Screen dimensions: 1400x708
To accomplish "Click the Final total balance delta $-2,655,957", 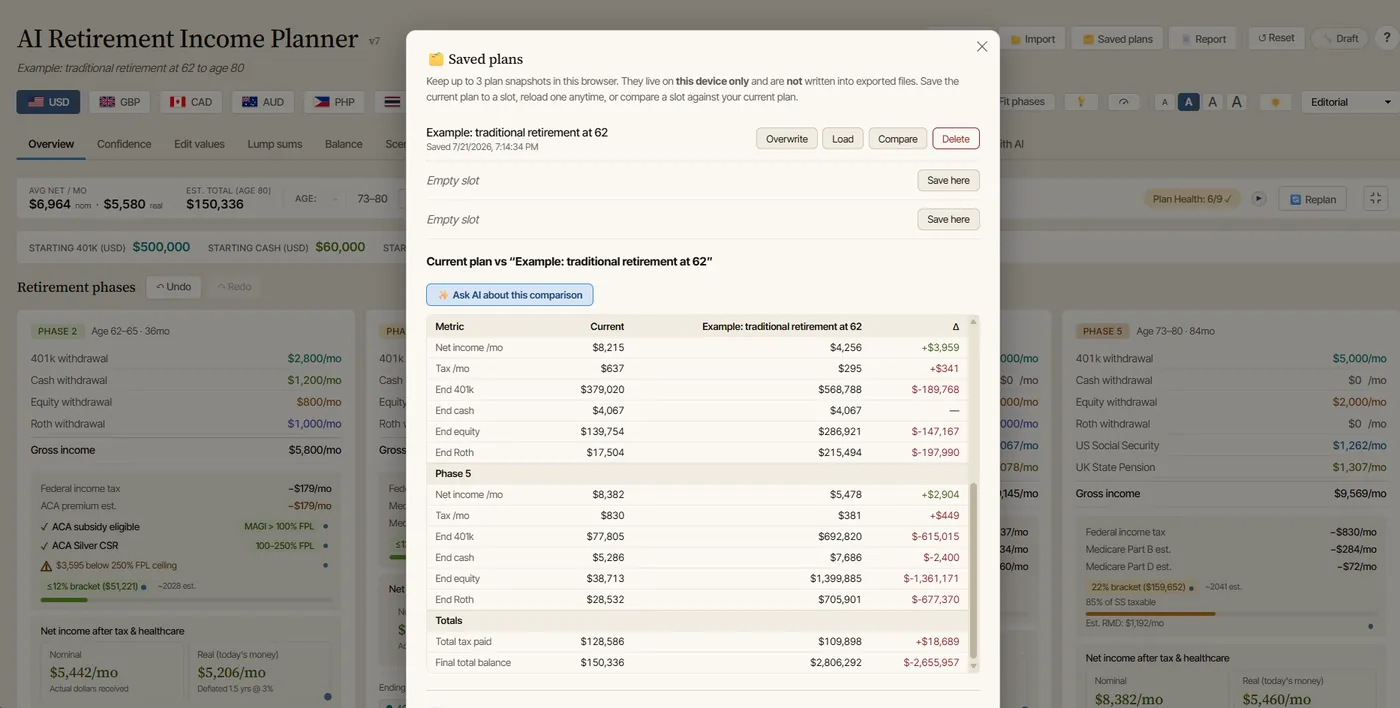I will tap(931, 662).
